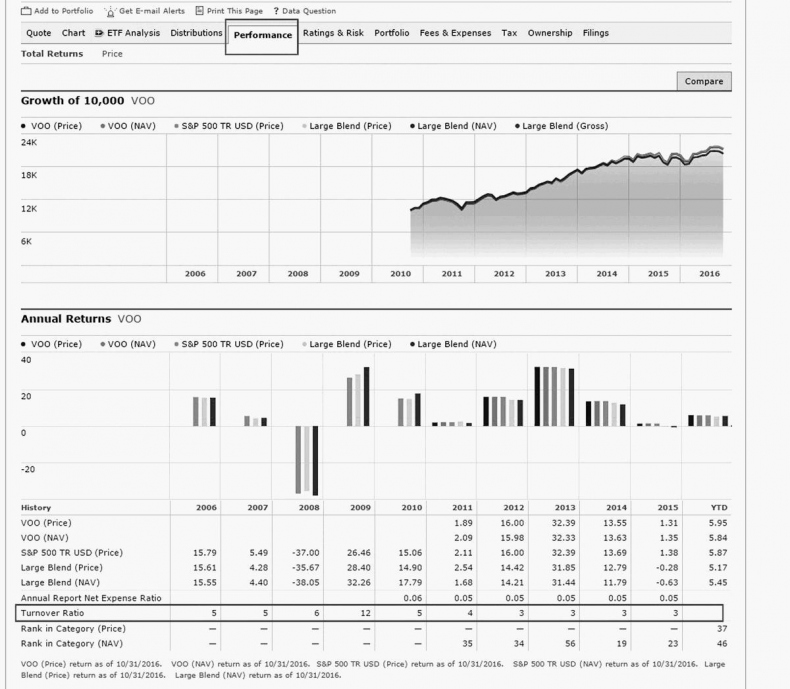Select the Total Returns sub-tab
790x689 pixels.
click(x=52, y=54)
